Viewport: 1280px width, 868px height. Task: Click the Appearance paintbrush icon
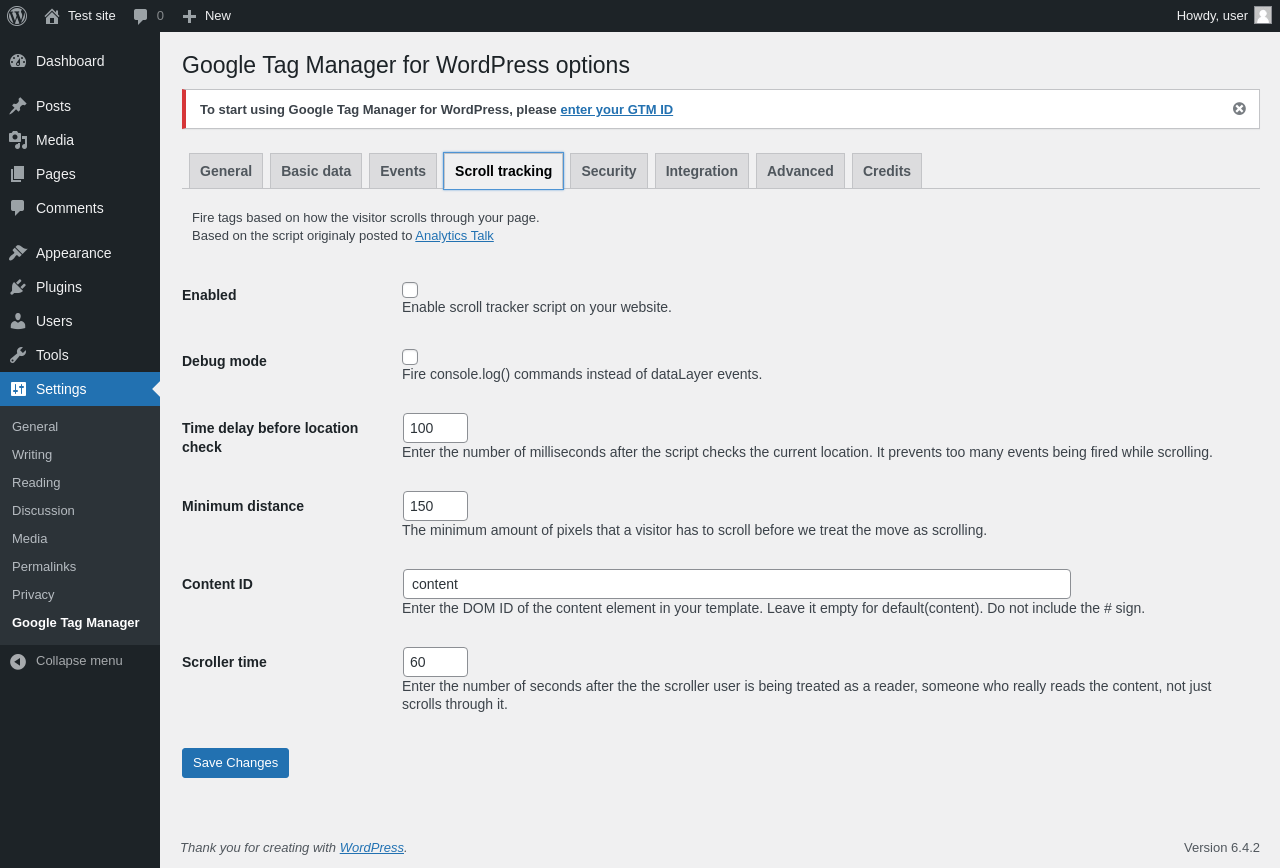pyautogui.click(x=18, y=253)
